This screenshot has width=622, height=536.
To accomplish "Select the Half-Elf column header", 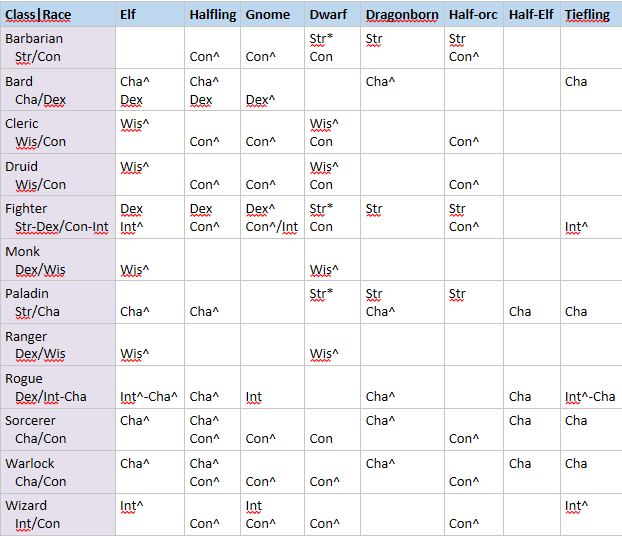I will point(531,15).
